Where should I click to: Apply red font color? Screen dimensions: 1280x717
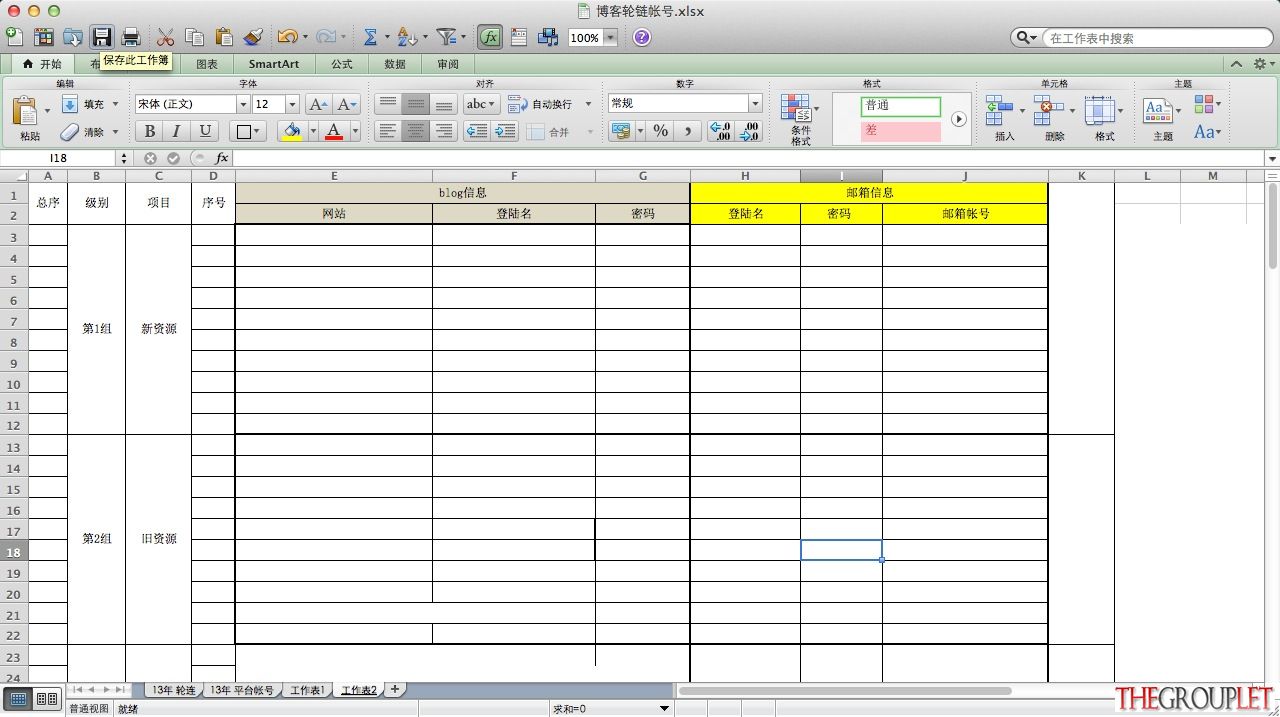coord(334,131)
